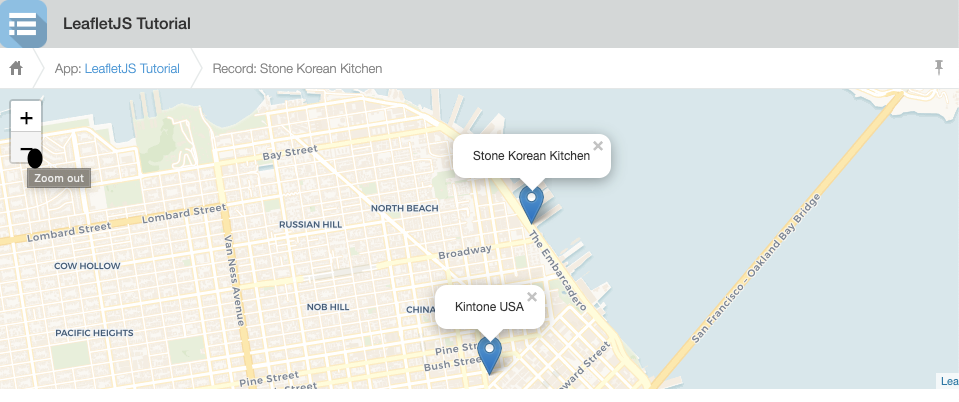Click the North Beach neighborhood label
959x402 pixels.
click(404, 208)
